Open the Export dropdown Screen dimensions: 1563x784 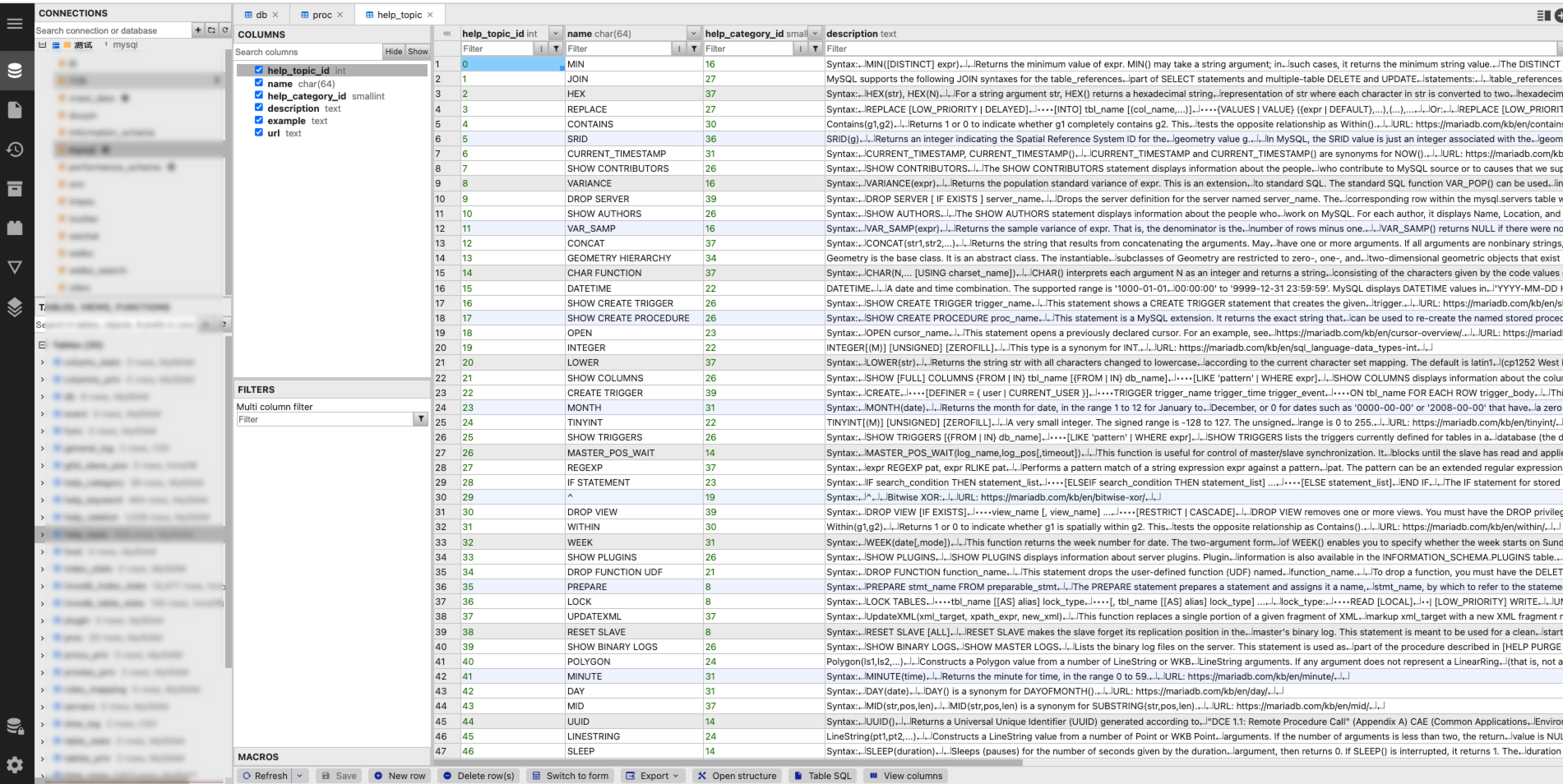[651, 776]
